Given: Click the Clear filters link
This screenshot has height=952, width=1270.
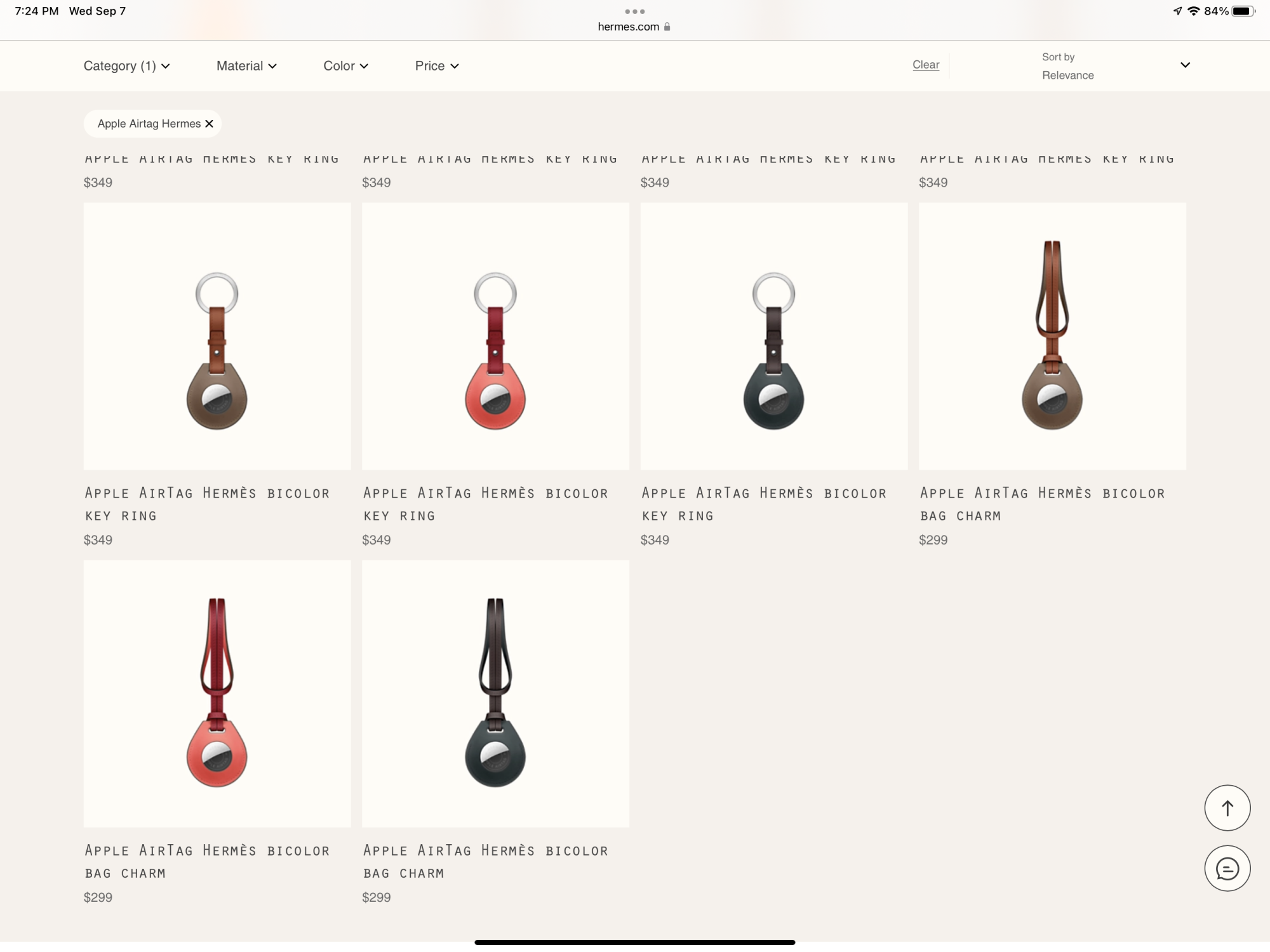Looking at the screenshot, I should tap(925, 65).
